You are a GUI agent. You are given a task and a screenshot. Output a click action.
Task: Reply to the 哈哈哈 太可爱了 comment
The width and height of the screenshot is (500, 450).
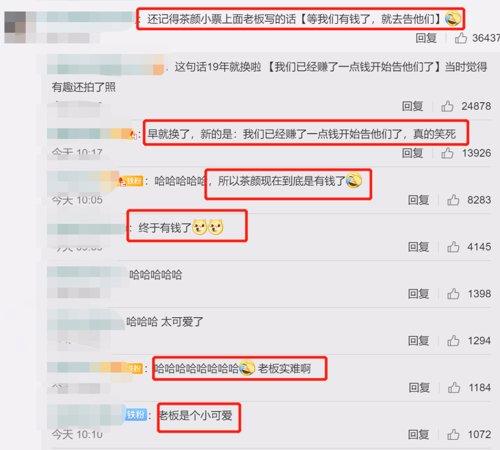click(419, 341)
